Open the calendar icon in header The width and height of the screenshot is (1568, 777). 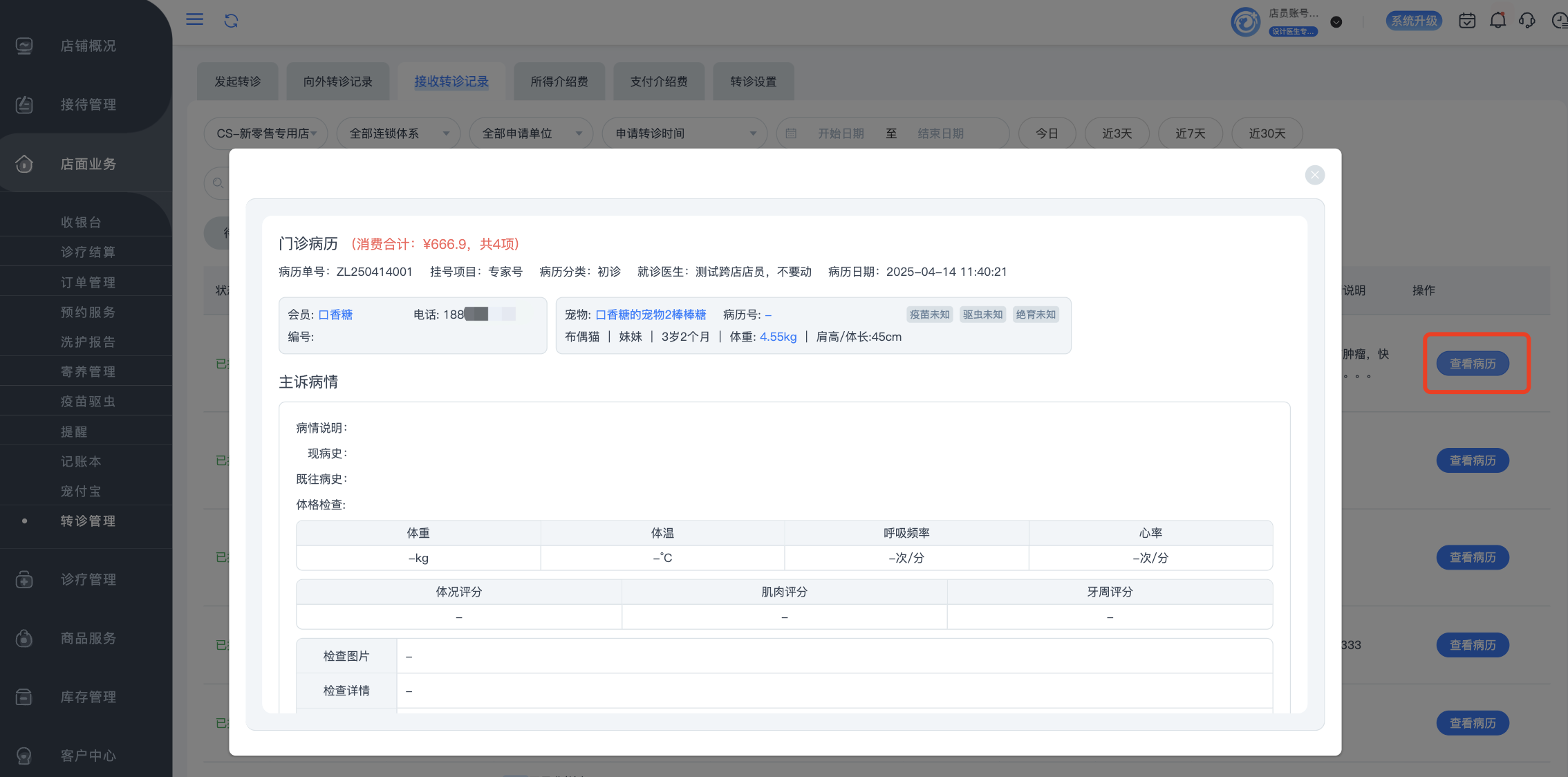click(1467, 21)
